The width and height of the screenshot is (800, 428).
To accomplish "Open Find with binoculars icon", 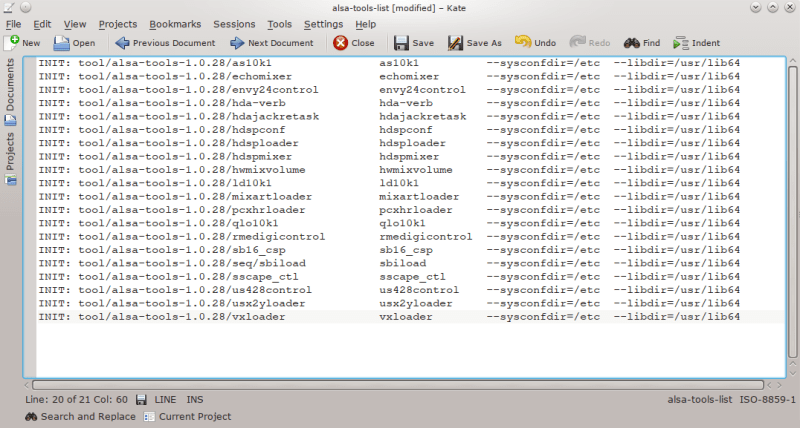I will [632, 43].
